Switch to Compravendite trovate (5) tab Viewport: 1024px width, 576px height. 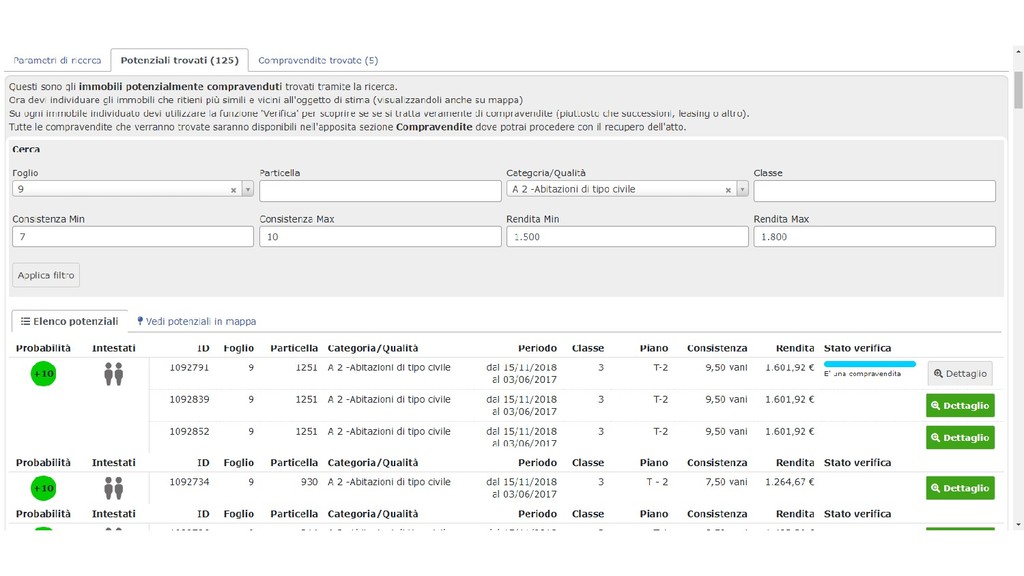pos(318,60)
